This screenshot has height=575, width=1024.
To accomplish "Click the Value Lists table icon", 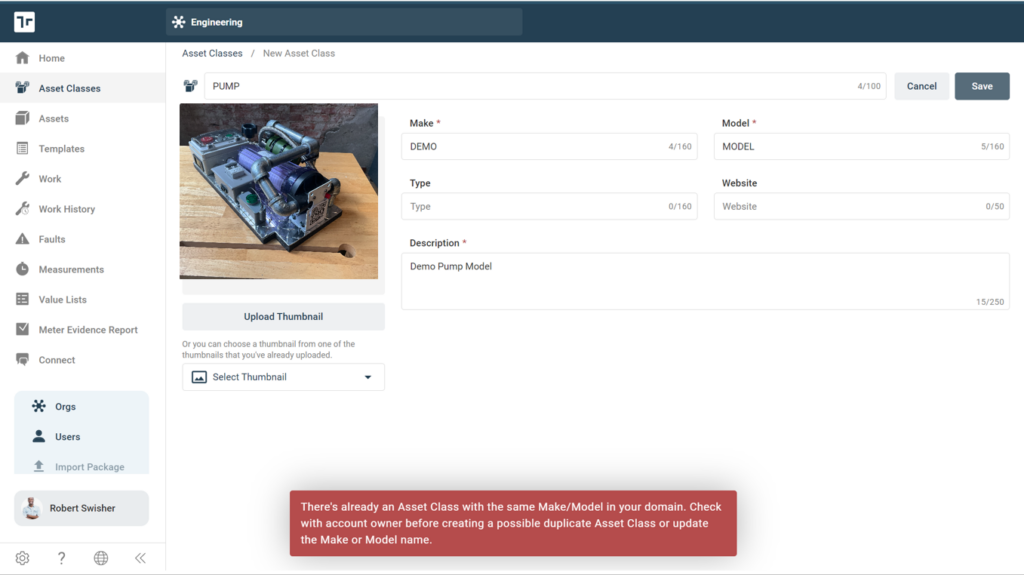I will [x=22, y=299].
